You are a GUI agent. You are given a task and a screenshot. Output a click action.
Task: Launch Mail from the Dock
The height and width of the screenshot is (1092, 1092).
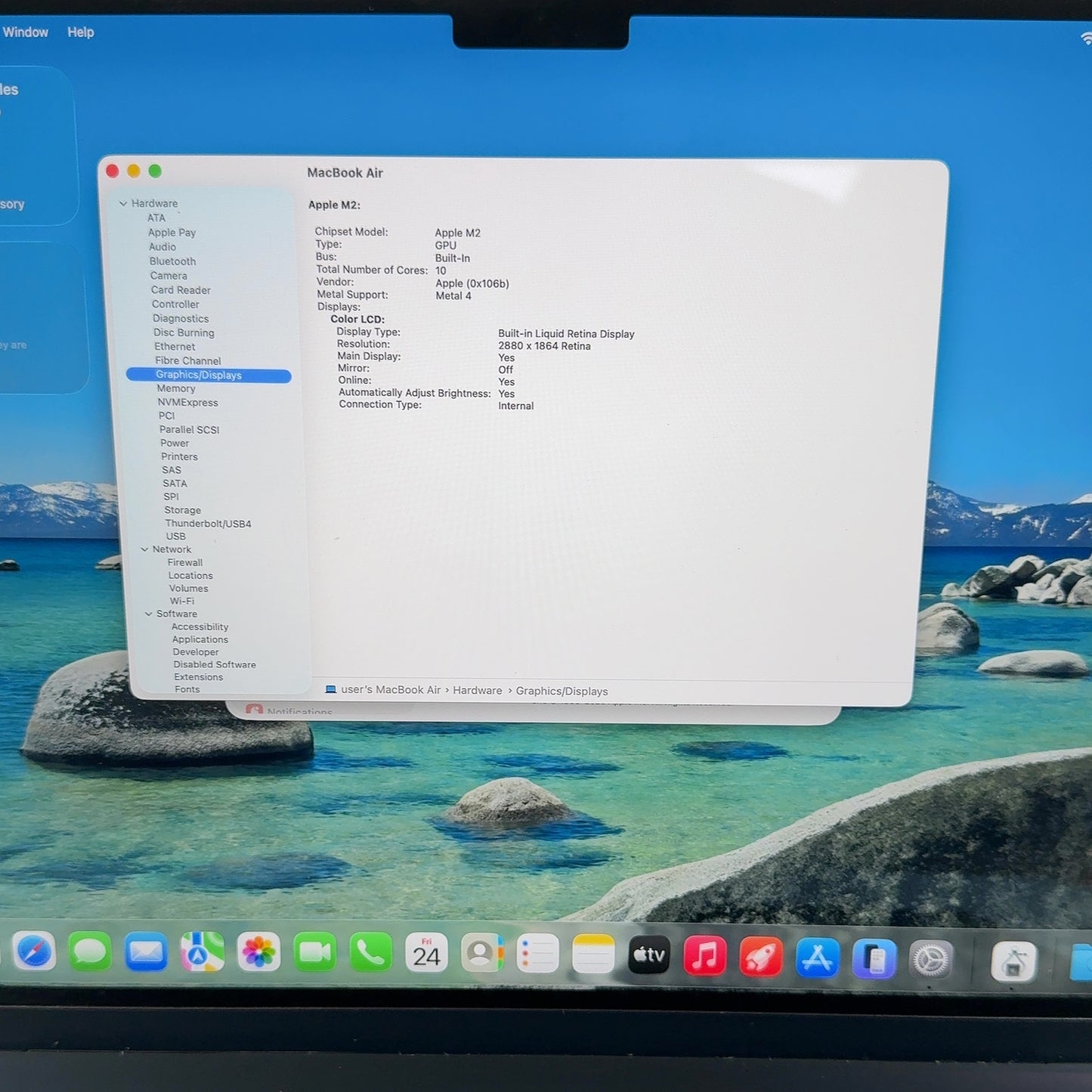[x=146, y=952]
